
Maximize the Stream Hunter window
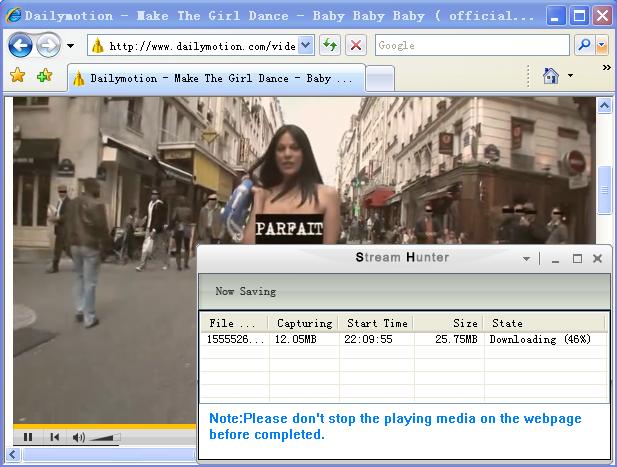(577, 258)
